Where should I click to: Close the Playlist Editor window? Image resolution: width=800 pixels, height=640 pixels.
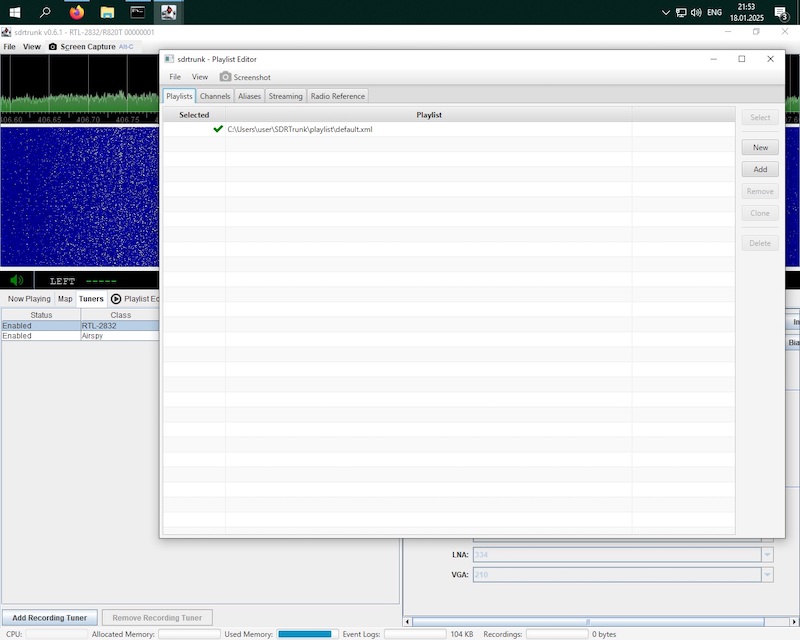pyautogui.click(x=770, y=59)
